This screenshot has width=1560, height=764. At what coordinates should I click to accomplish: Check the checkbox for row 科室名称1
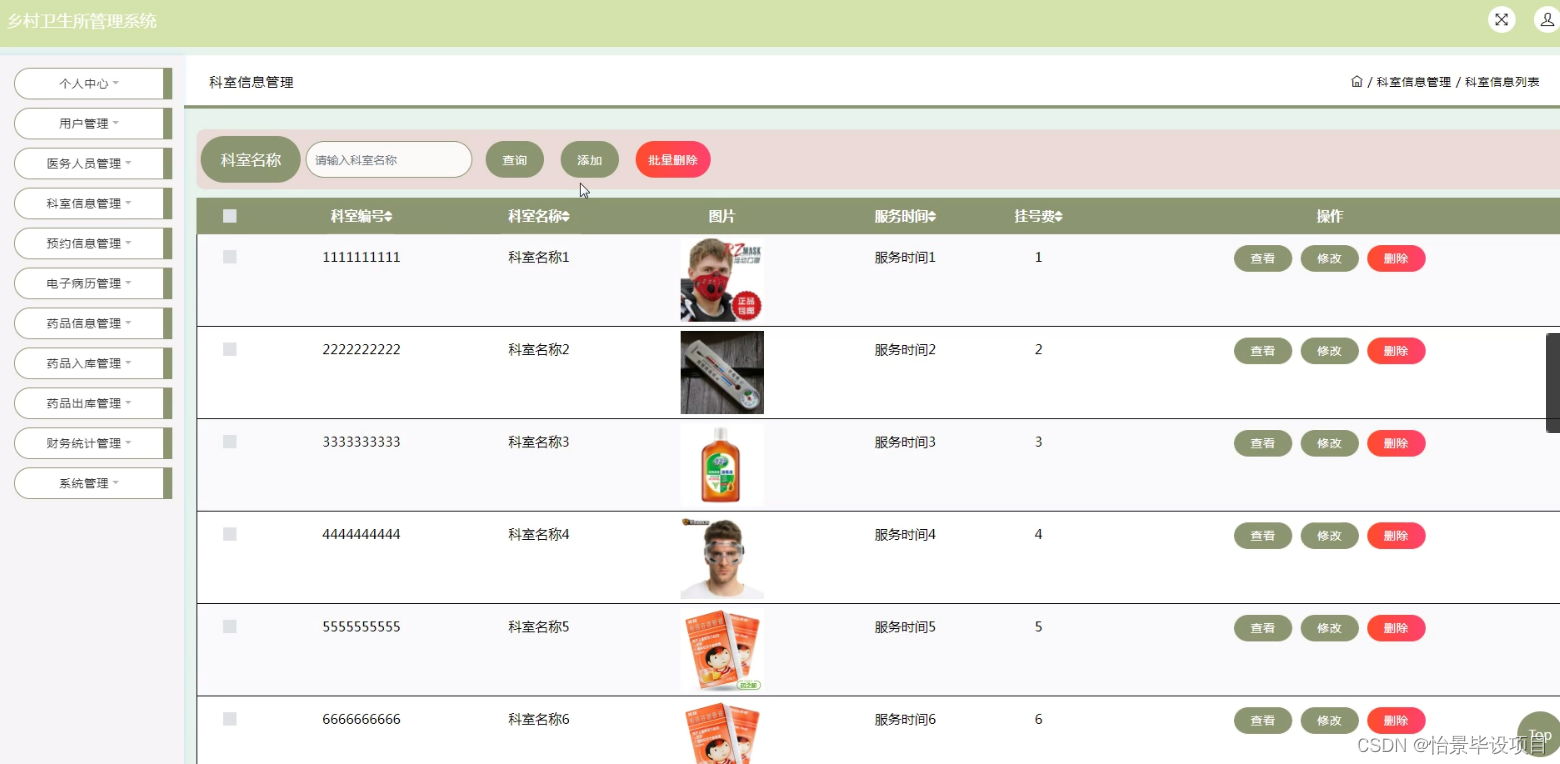pyautogui.click(x=229, y=256)
